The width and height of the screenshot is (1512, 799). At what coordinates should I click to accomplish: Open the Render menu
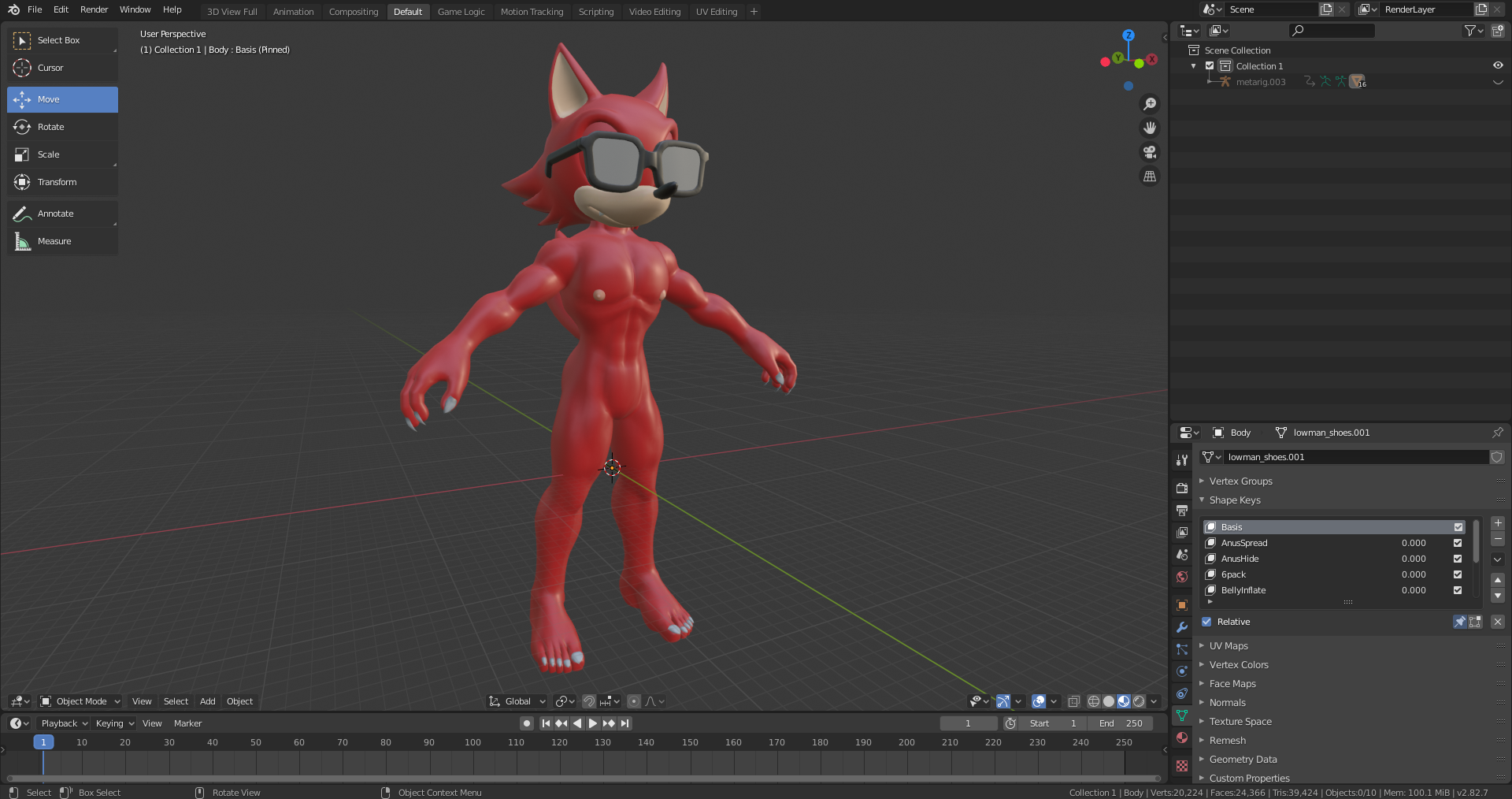point(94,9)
